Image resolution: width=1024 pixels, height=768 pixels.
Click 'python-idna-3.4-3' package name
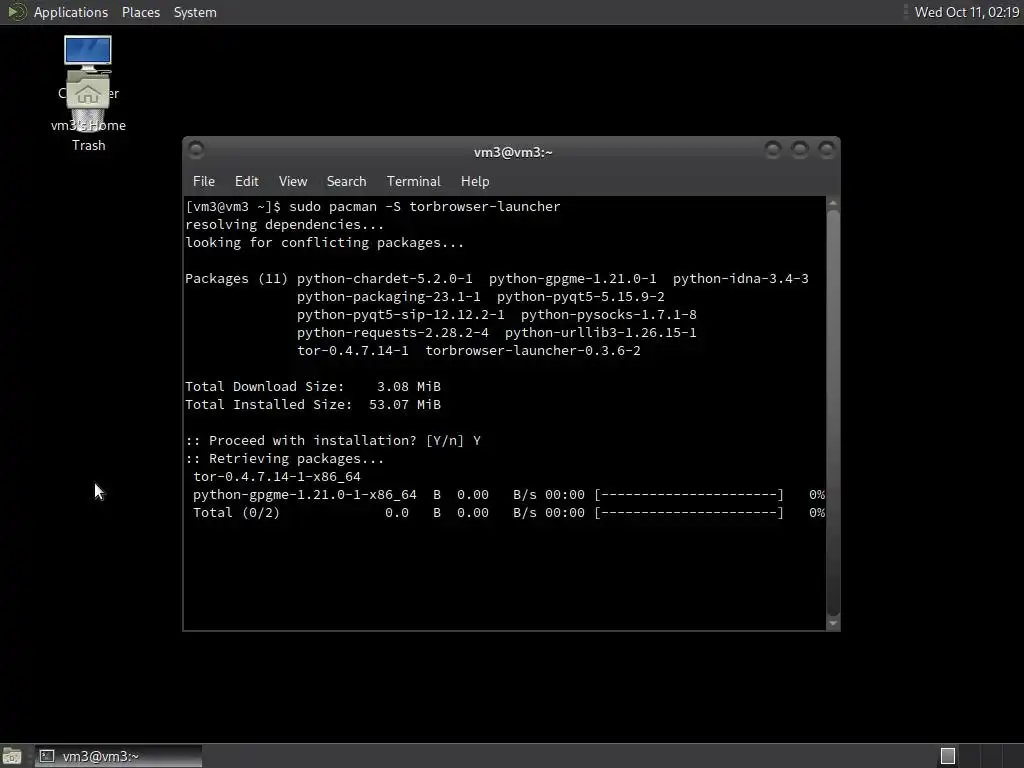click(741, 279)
